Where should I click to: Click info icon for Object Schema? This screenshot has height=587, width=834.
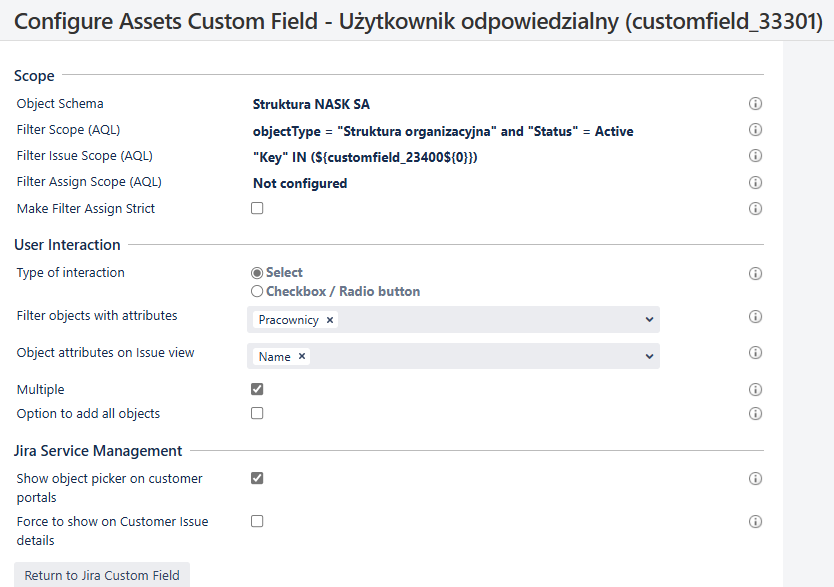coord(755,104)
